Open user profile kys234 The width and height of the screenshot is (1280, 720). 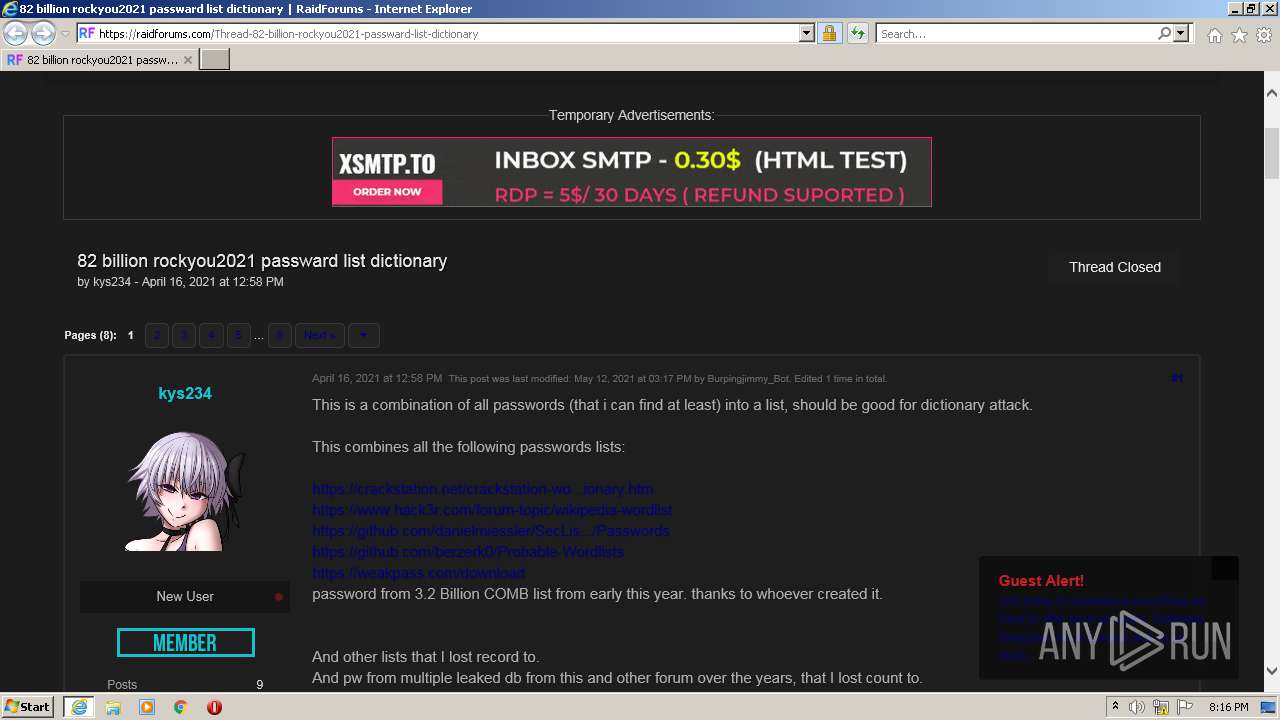click(185, 393)
